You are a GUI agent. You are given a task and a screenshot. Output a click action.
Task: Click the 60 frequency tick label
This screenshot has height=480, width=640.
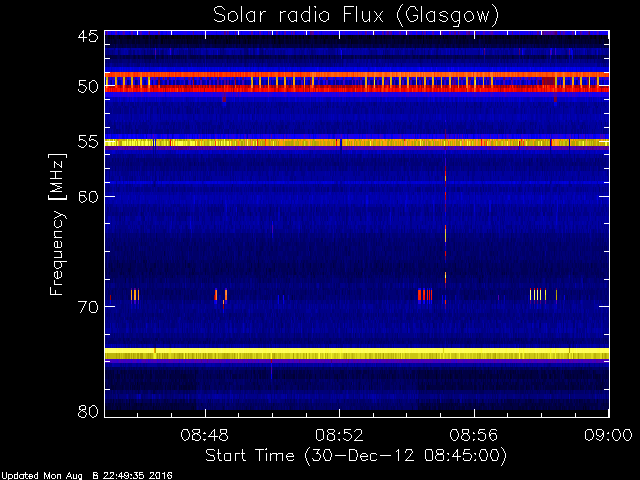pyautogui.click(x=88, y=197)
